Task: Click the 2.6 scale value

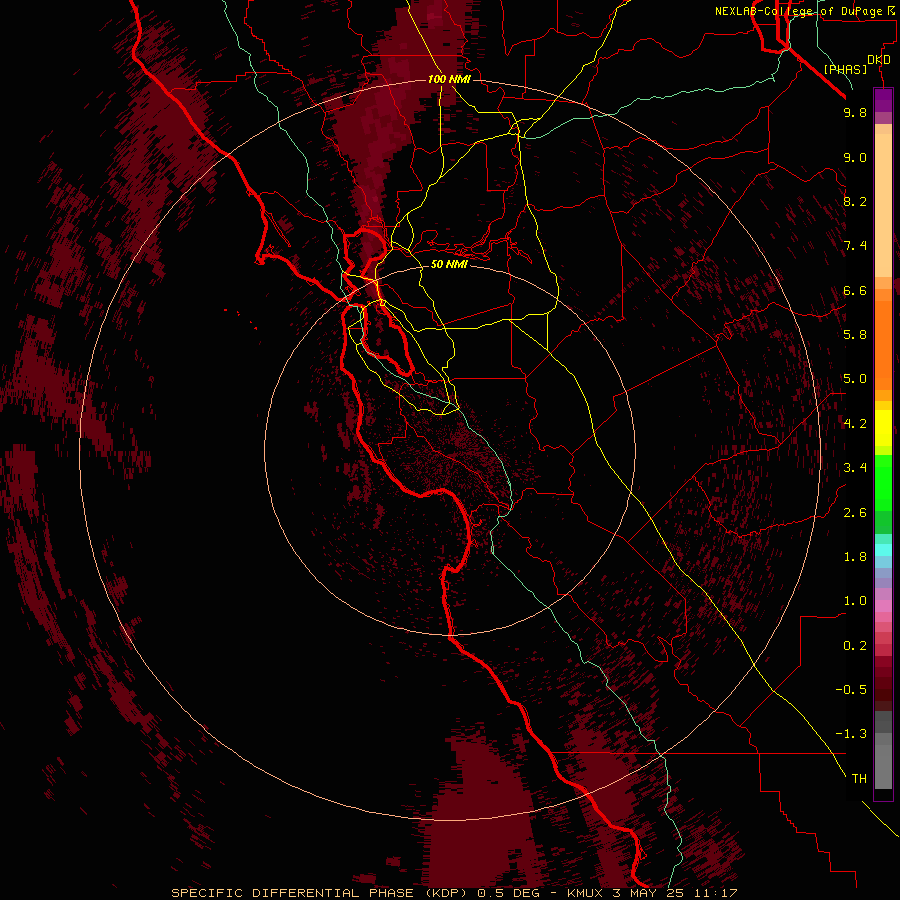Action: [x=855, y=512]
